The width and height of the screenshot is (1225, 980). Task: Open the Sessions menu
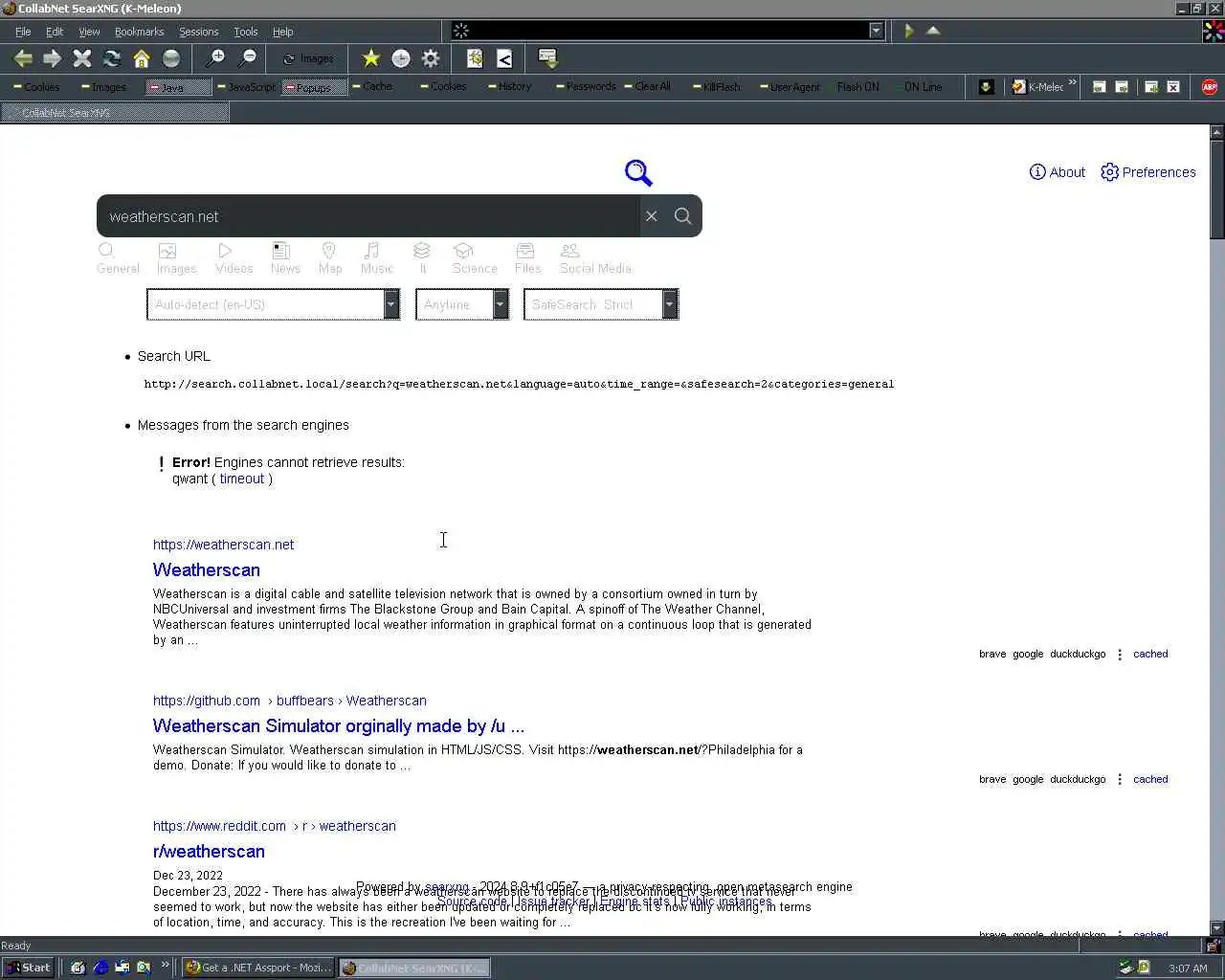198,32
